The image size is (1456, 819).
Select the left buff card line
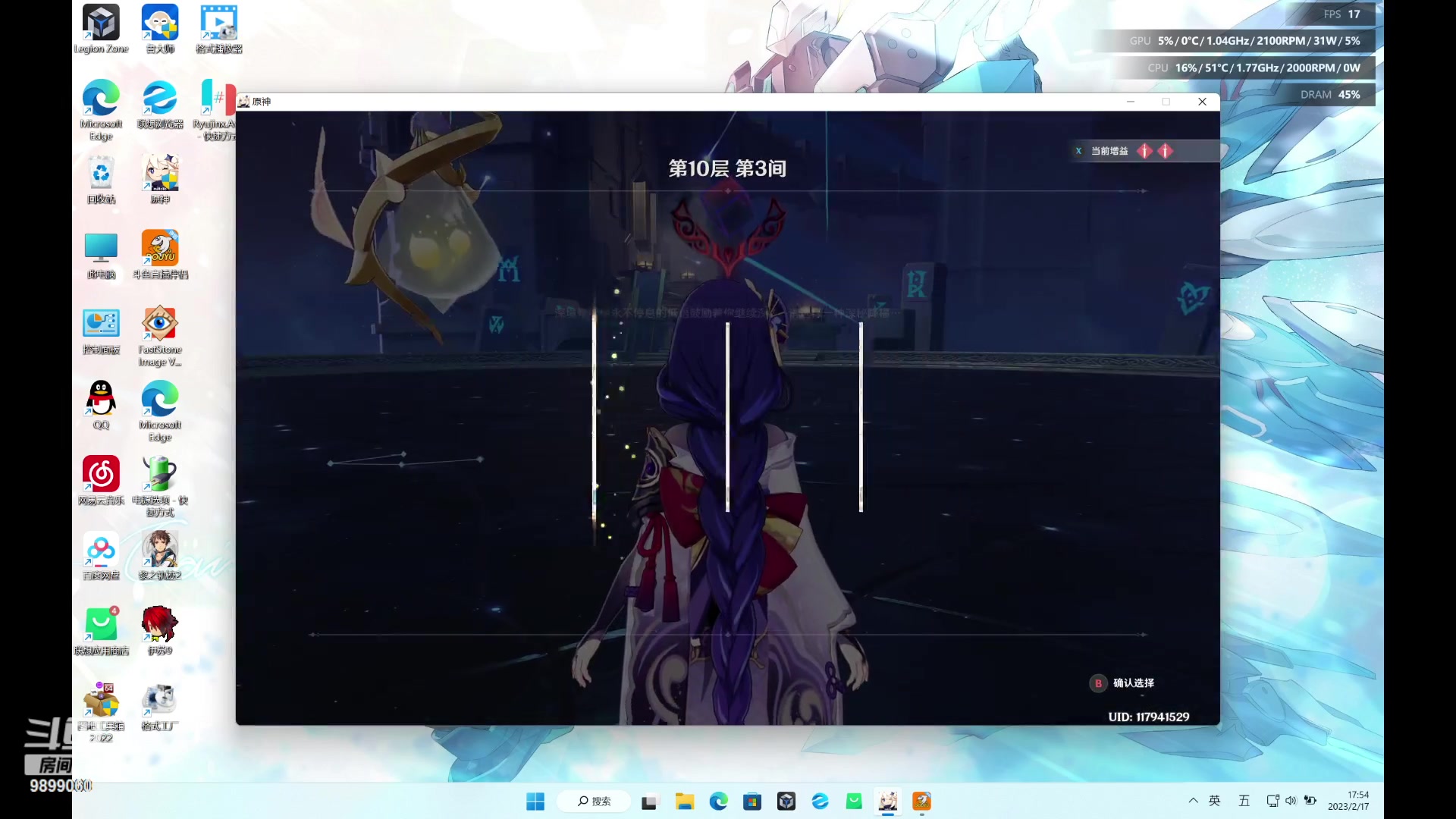pyautogui.click(x=595, y=417)
